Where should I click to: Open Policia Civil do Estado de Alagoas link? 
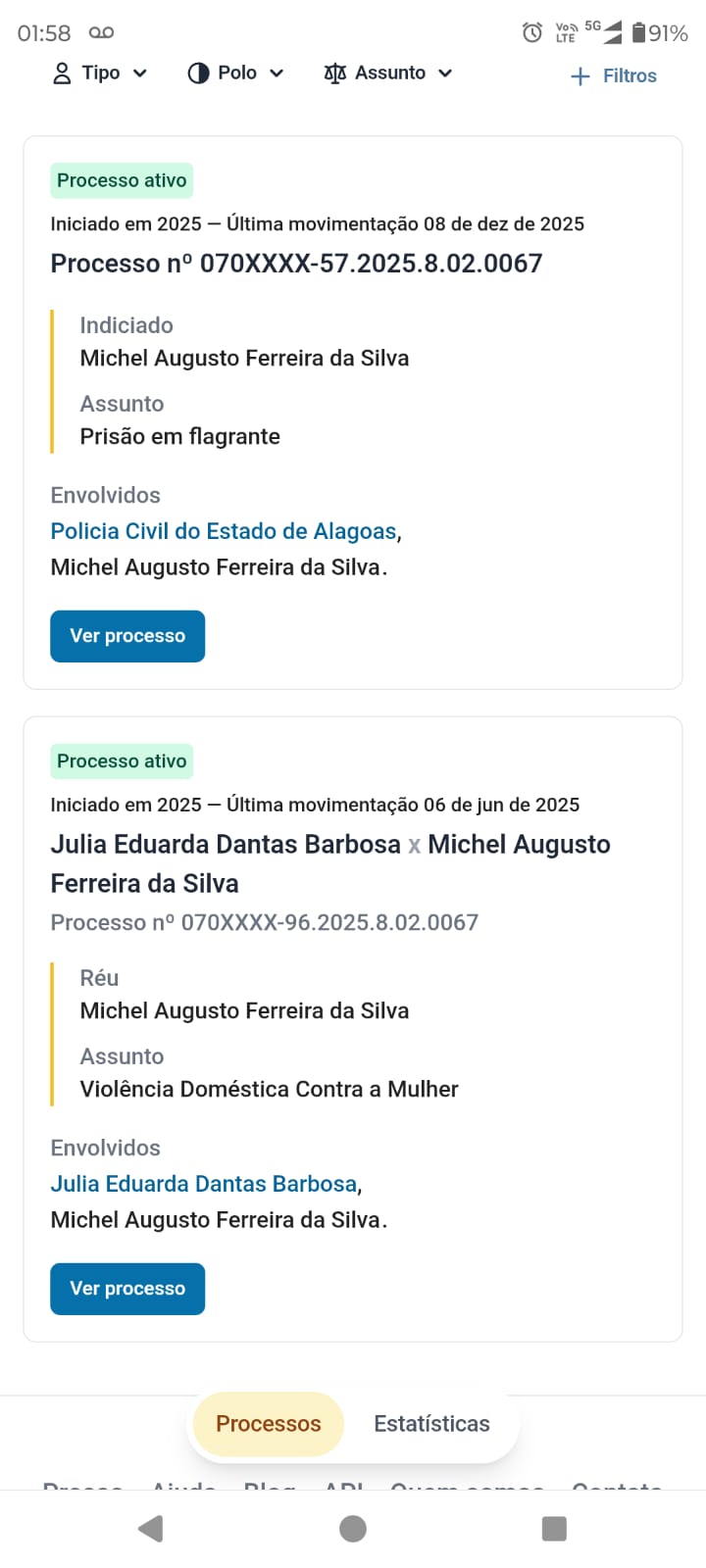click(224, 531)
